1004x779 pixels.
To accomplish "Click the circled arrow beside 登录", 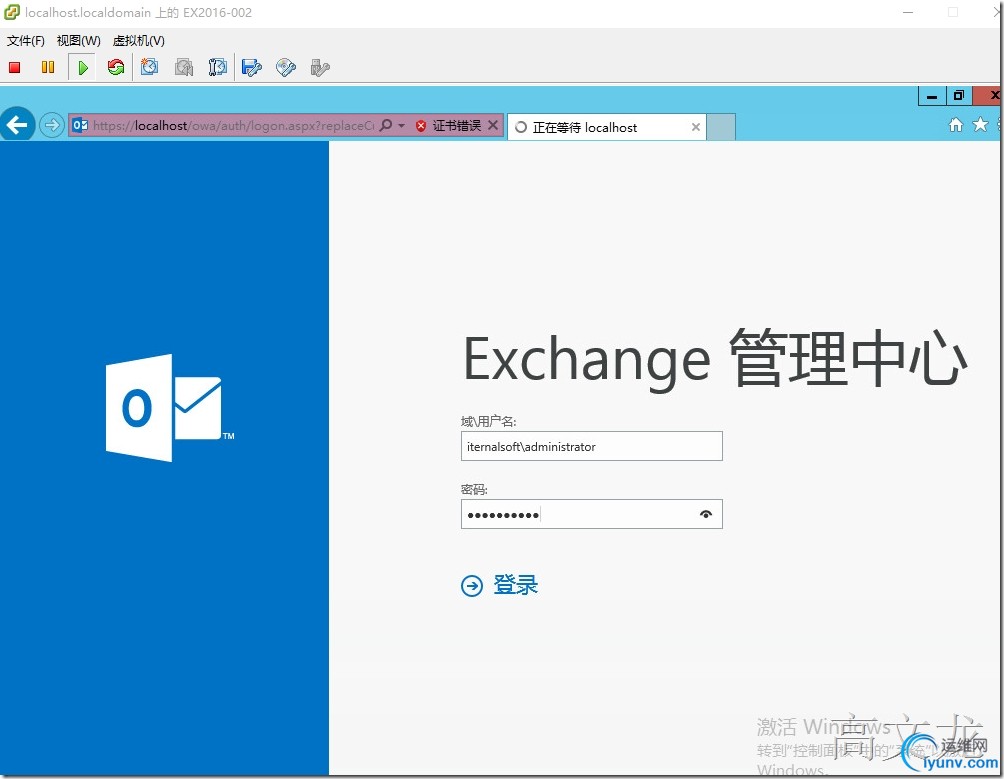I will [x=472, y=585].
